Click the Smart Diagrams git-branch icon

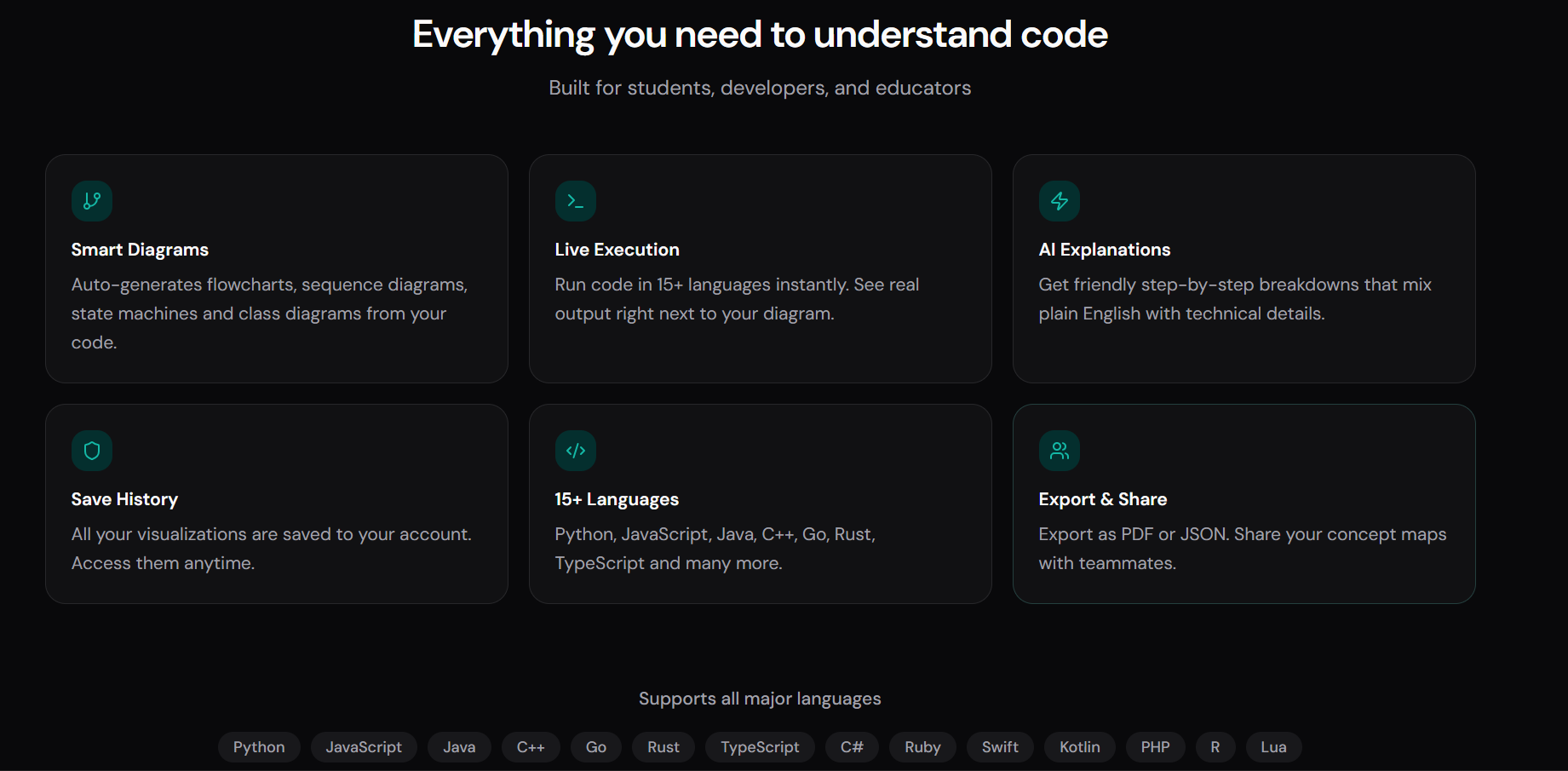point(92,201)
